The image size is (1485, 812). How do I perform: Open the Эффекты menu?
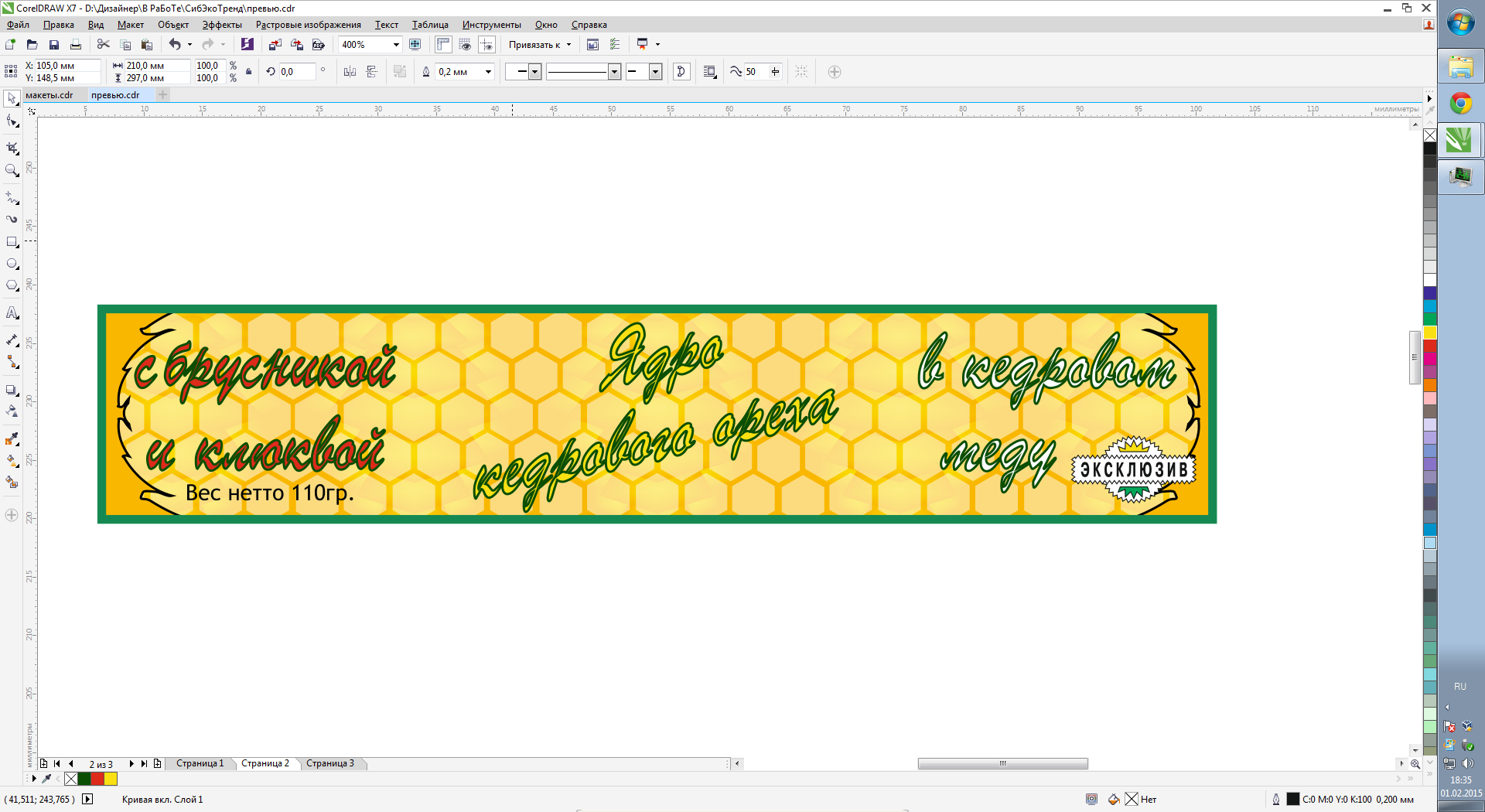pyautogui.click(x=222, y=25)
